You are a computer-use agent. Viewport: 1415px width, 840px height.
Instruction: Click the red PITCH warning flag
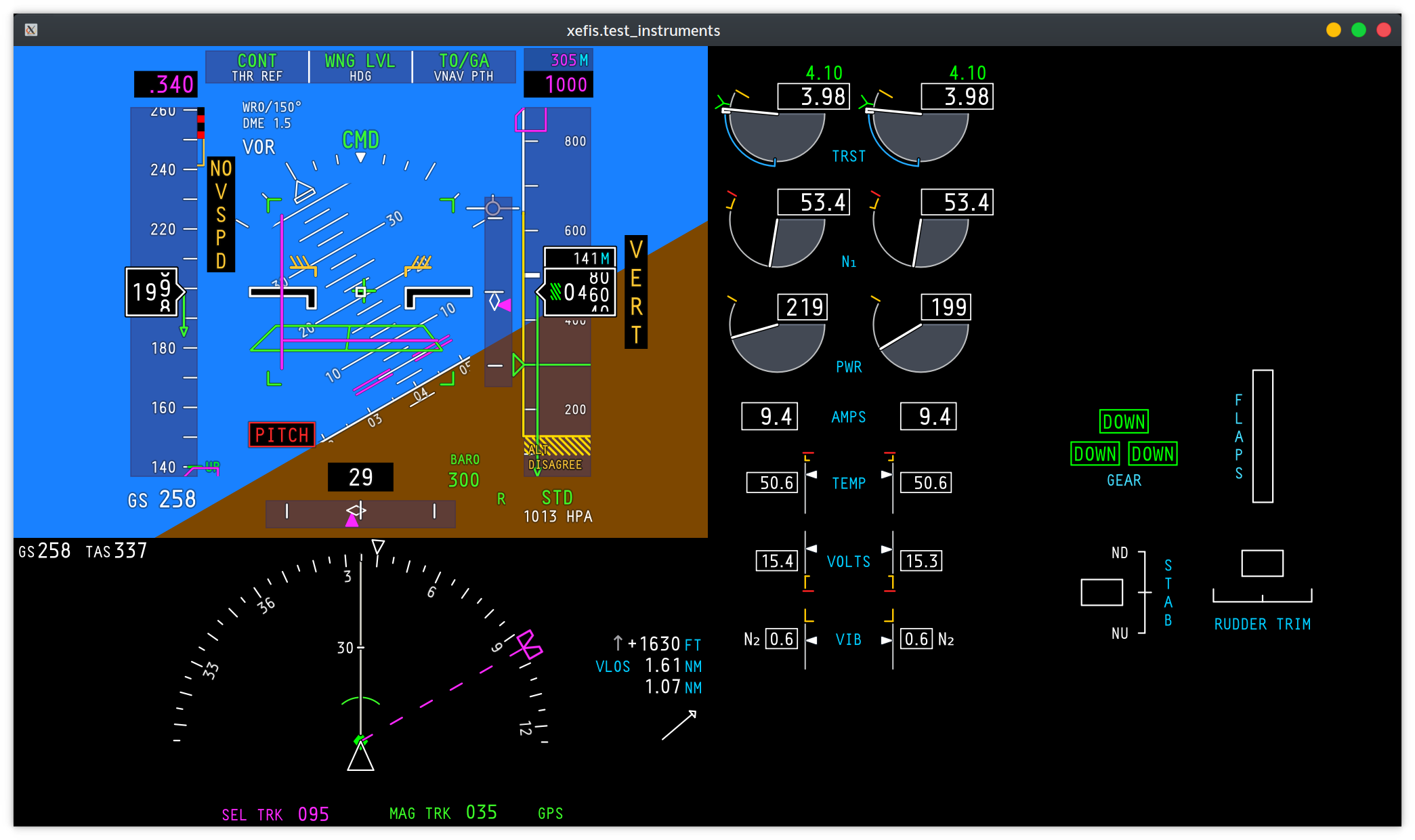coord(282,434)
